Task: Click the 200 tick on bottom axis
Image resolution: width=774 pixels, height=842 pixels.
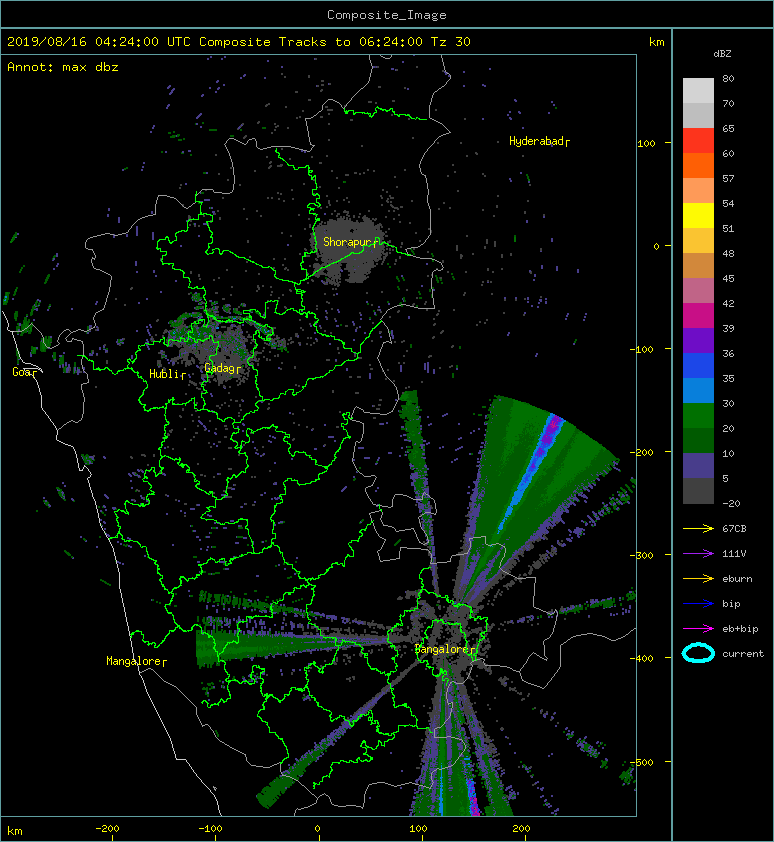Action: click(x=521, y=829)
